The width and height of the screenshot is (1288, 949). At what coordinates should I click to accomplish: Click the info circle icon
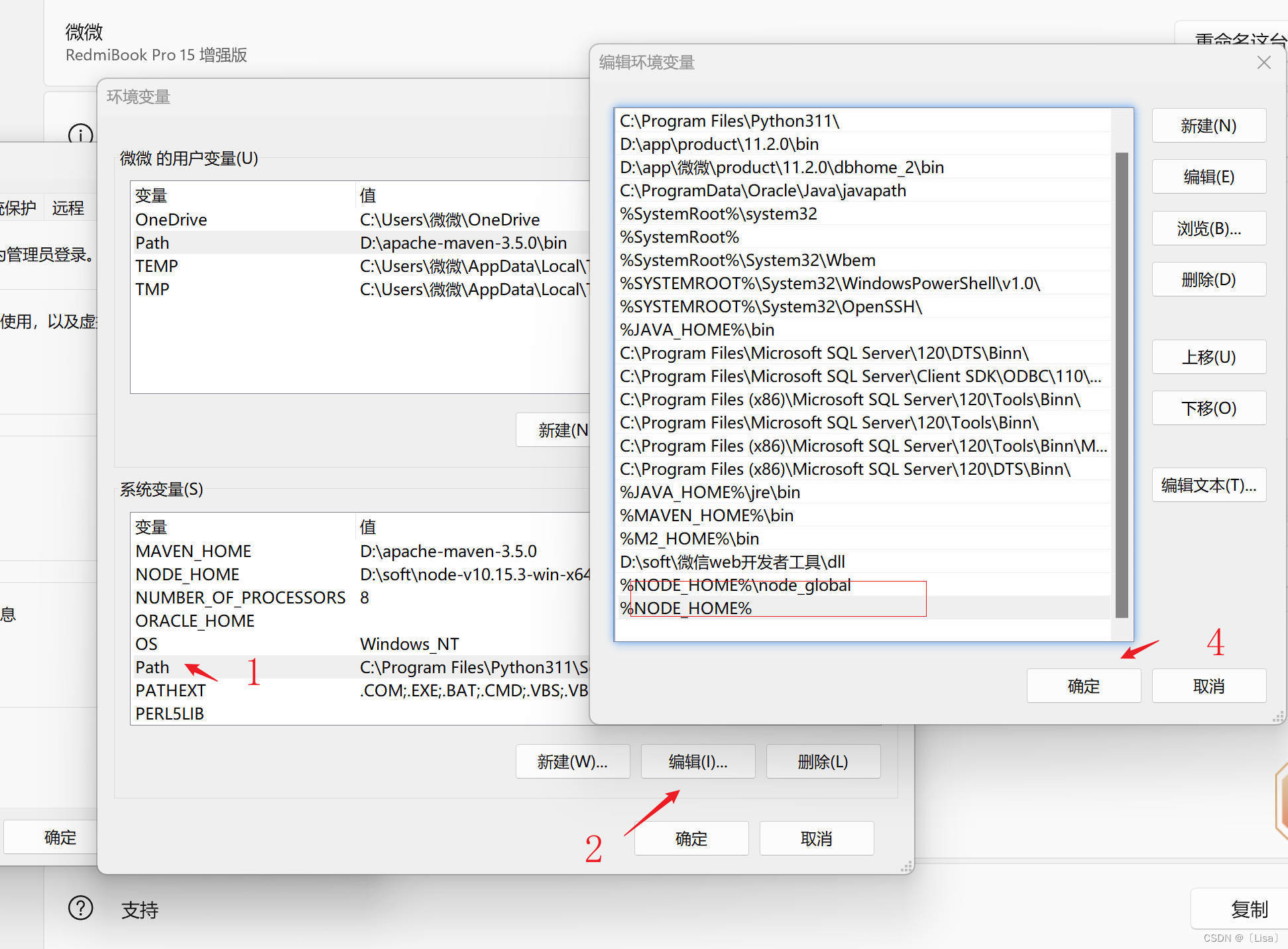click(x=81, y=133)
